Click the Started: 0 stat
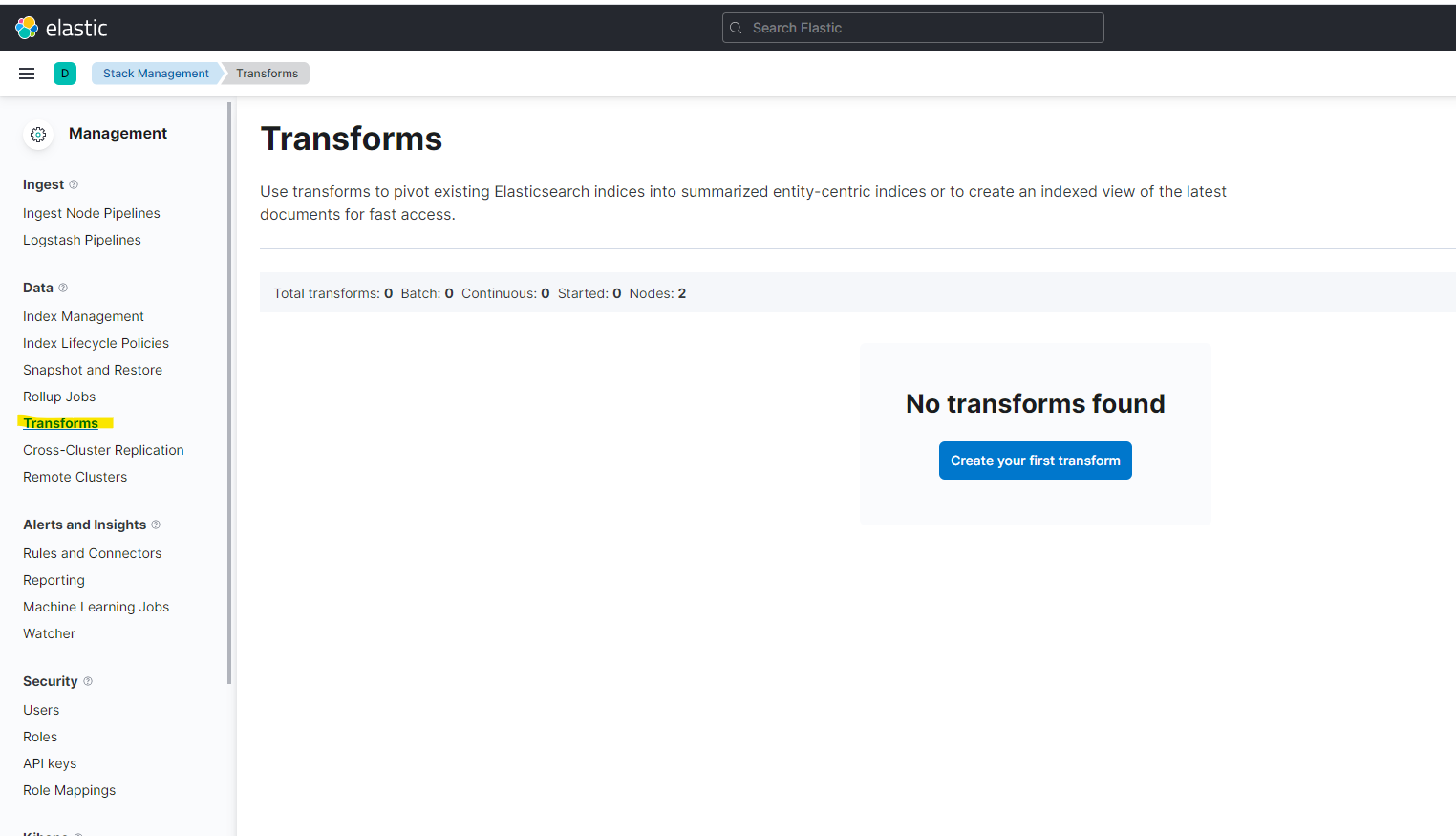The image size is (1456, 836). tap(589, 293)
